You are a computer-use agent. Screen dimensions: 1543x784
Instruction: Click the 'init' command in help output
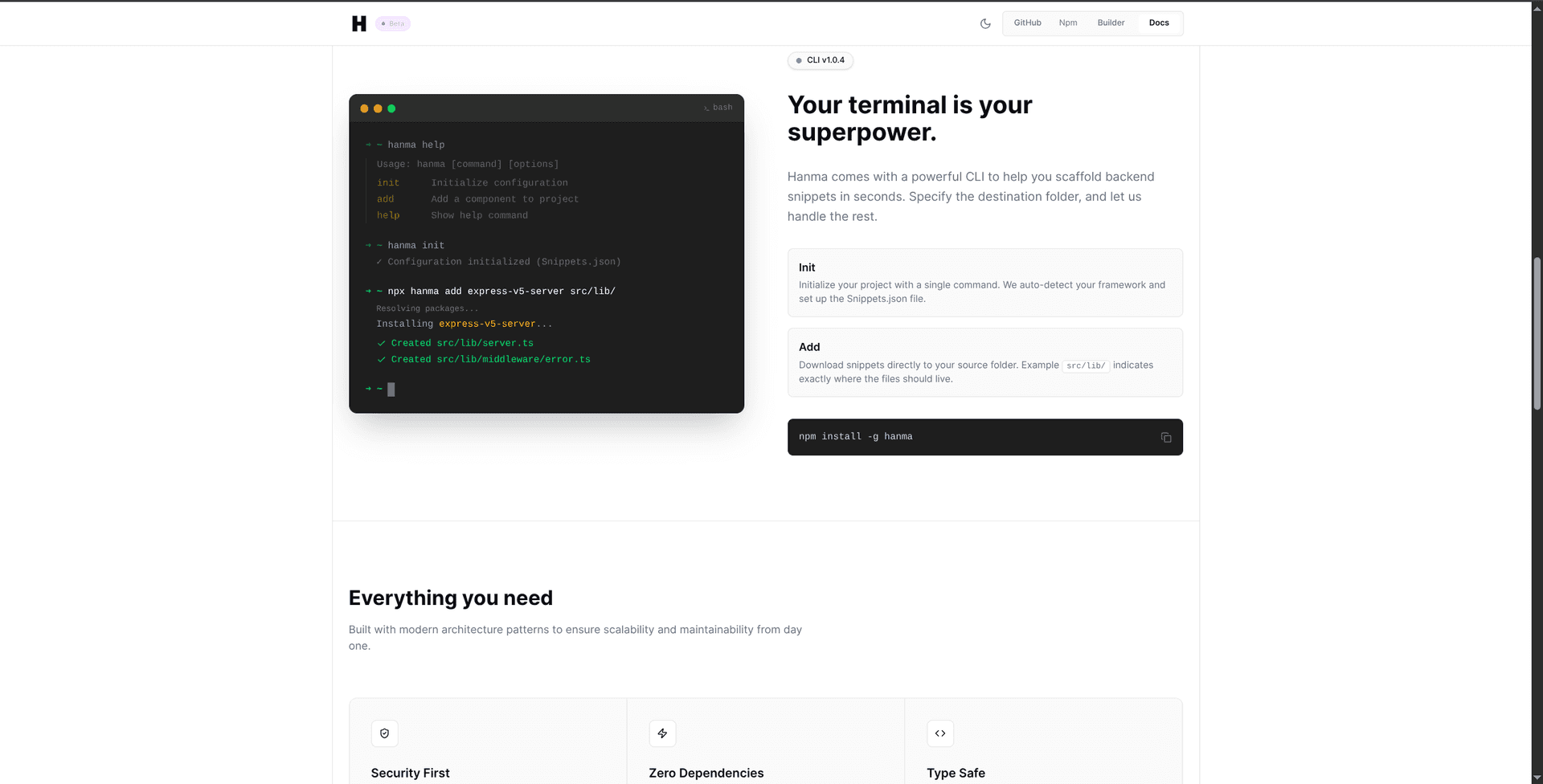tap(388, 183)
